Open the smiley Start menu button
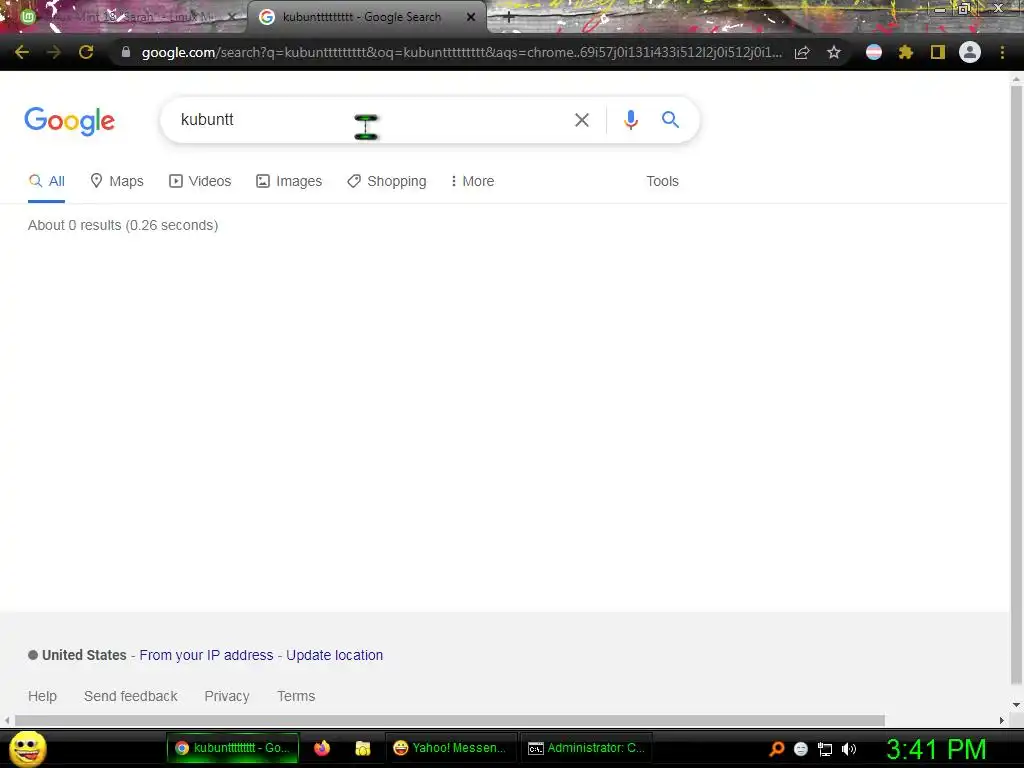 (28, 748)
